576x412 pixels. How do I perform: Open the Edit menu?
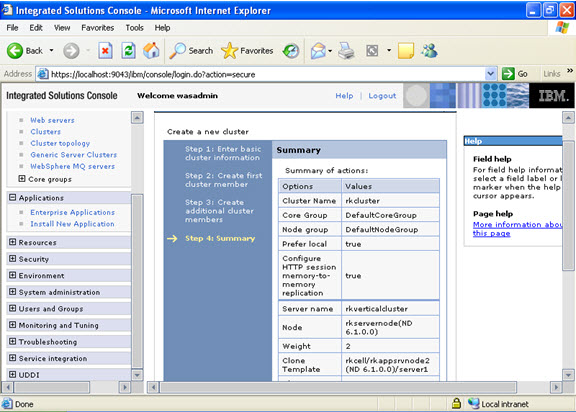[x=36, y=28]
